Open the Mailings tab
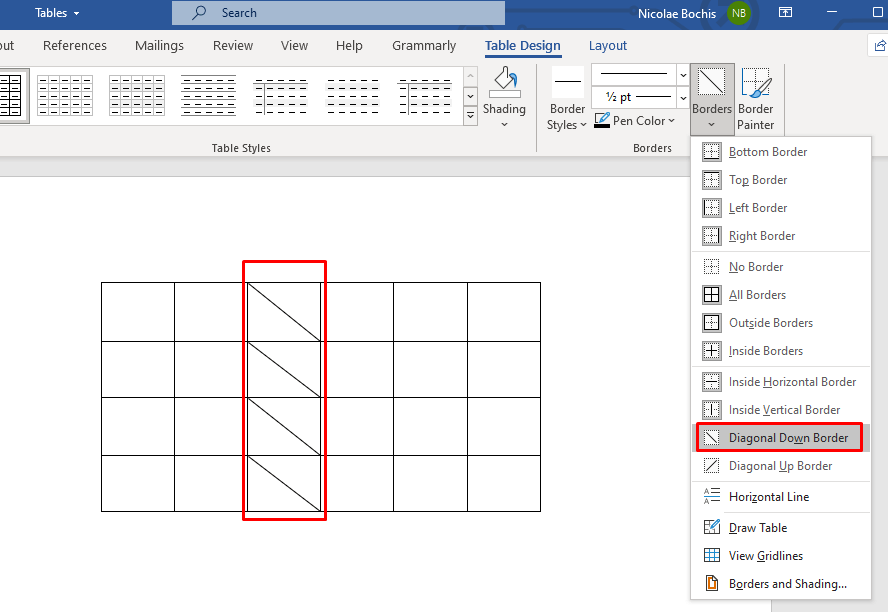 click(x=159, y=46)
